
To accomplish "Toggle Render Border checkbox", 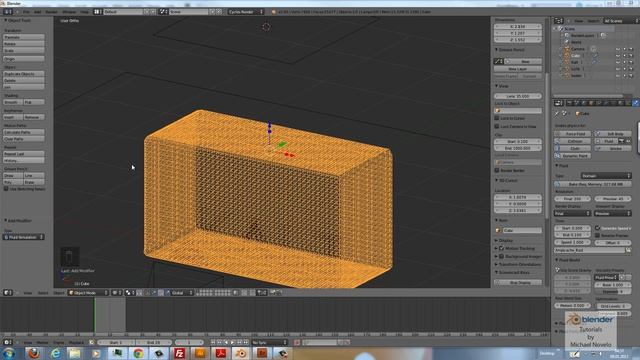I will (497, 170).
